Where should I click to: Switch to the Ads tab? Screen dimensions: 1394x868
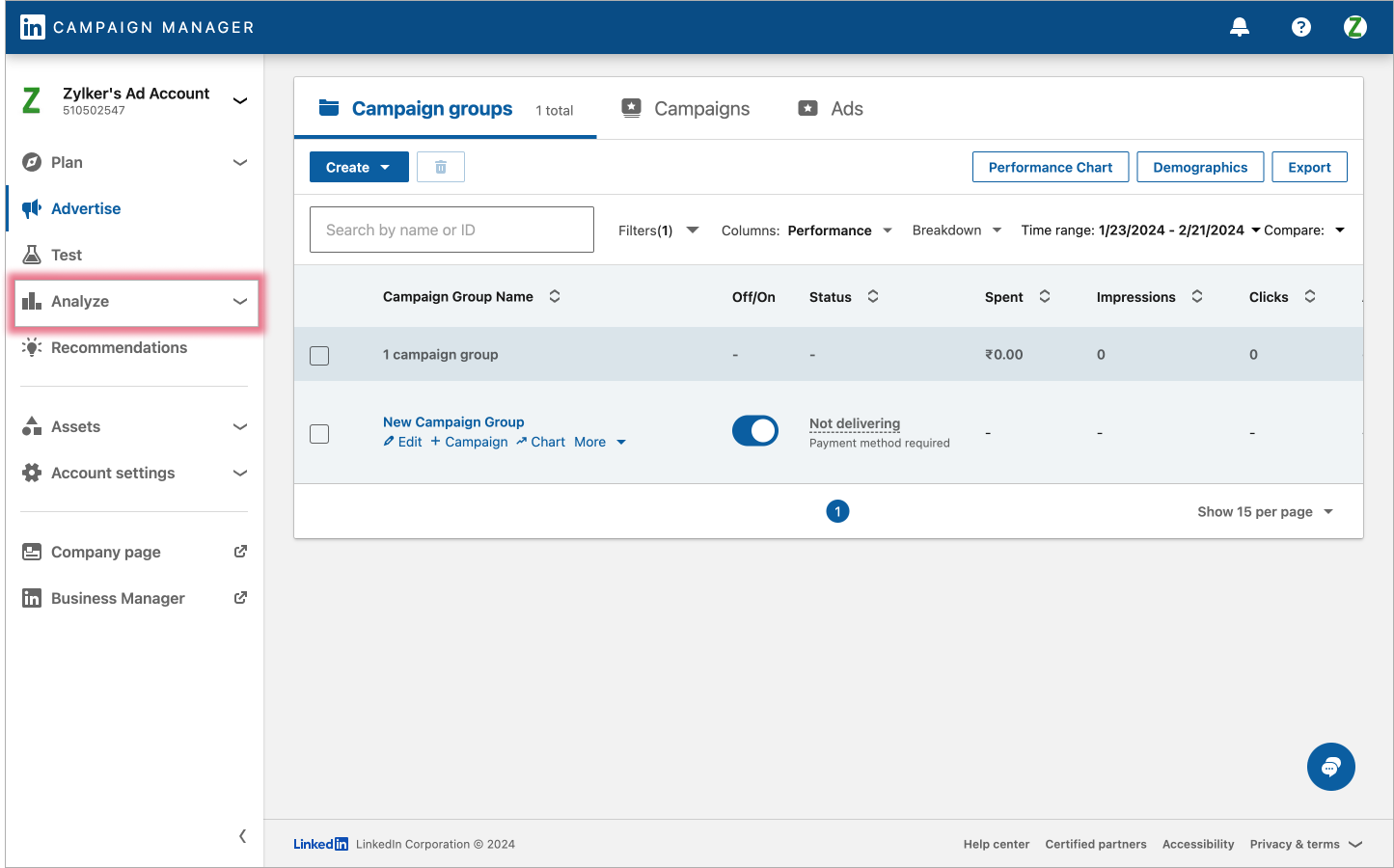coord(831,109)
